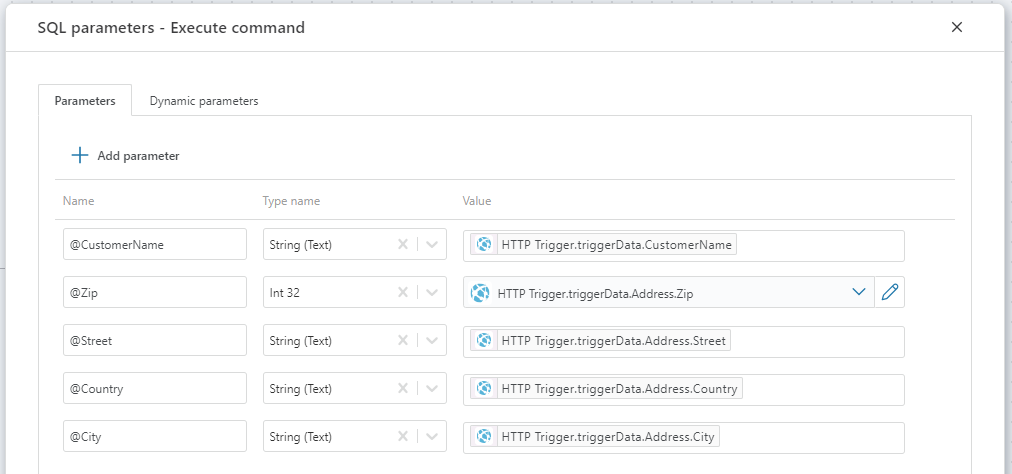Open type dropdown for @CustomerName

pos(432,244)
